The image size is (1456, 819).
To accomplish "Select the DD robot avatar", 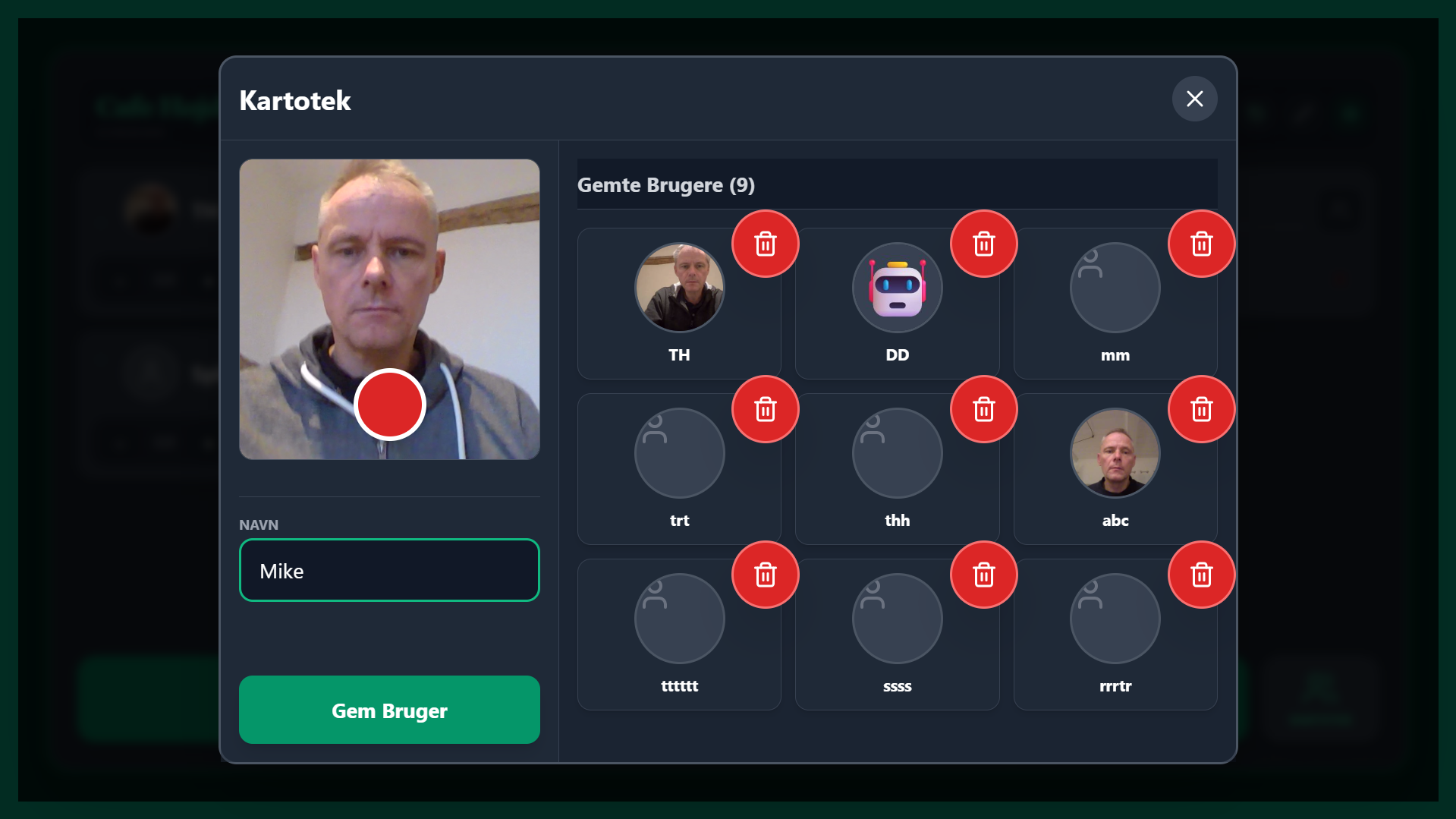I will tap(897, 288).
